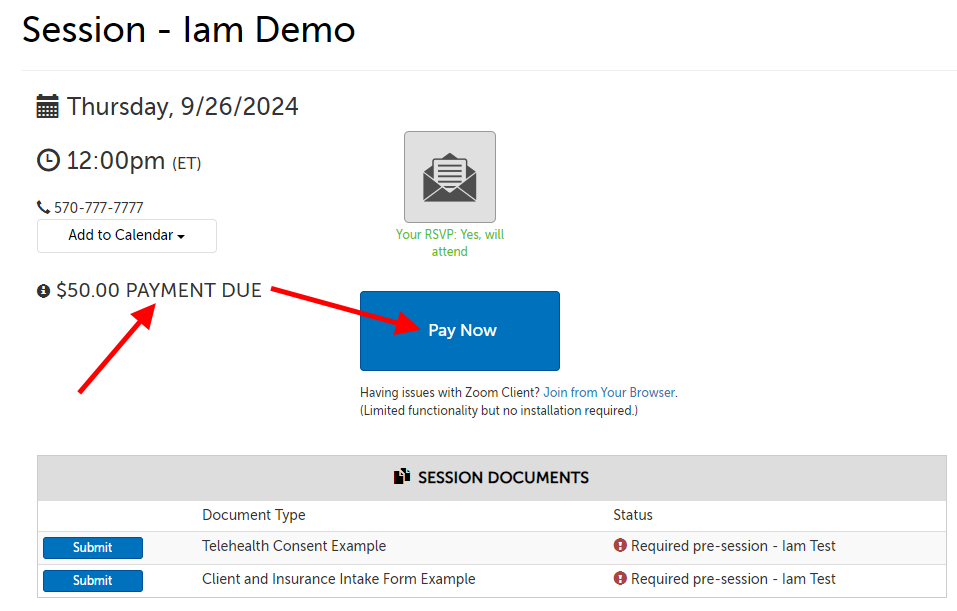957x611 pixels.
Task: Open the Add to Calendar dropdown
Action: click(126, 235)
